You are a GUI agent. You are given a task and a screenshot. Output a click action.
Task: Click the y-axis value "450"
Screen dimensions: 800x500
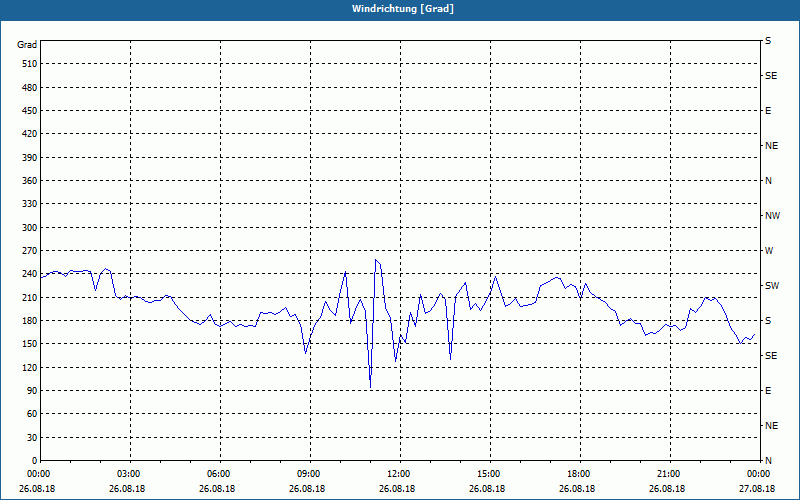pos(30,111)
